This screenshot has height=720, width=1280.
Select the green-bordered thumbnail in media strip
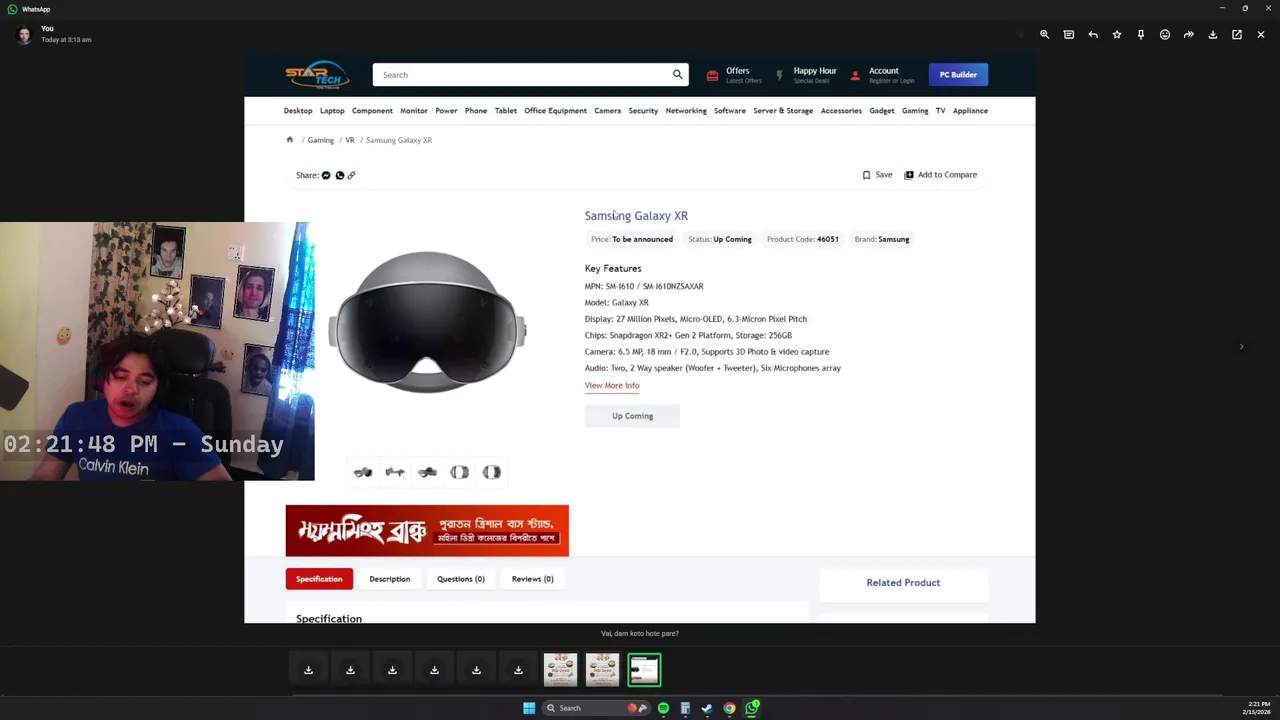(x=644, y=670)
